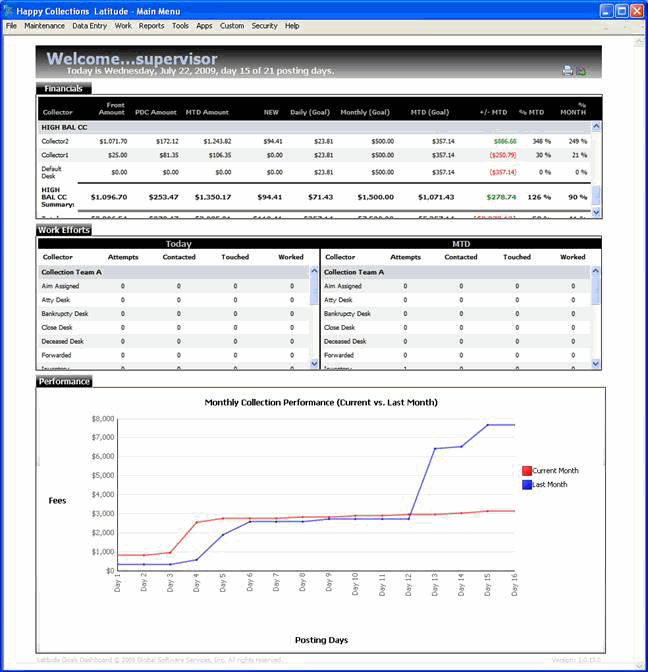Click the Financials section tab label
This screenshot has width=648, height=672.
[x=63, y=88]
